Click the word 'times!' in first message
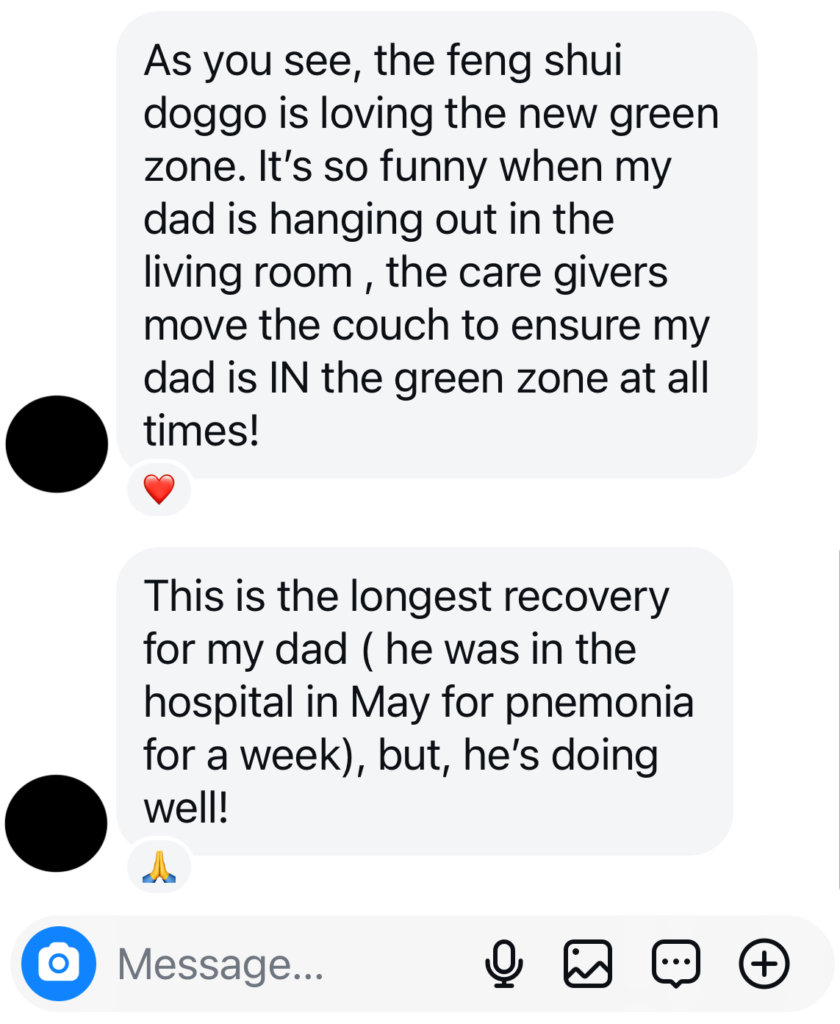Screen dimensions: 840x1024 point(201,432)
